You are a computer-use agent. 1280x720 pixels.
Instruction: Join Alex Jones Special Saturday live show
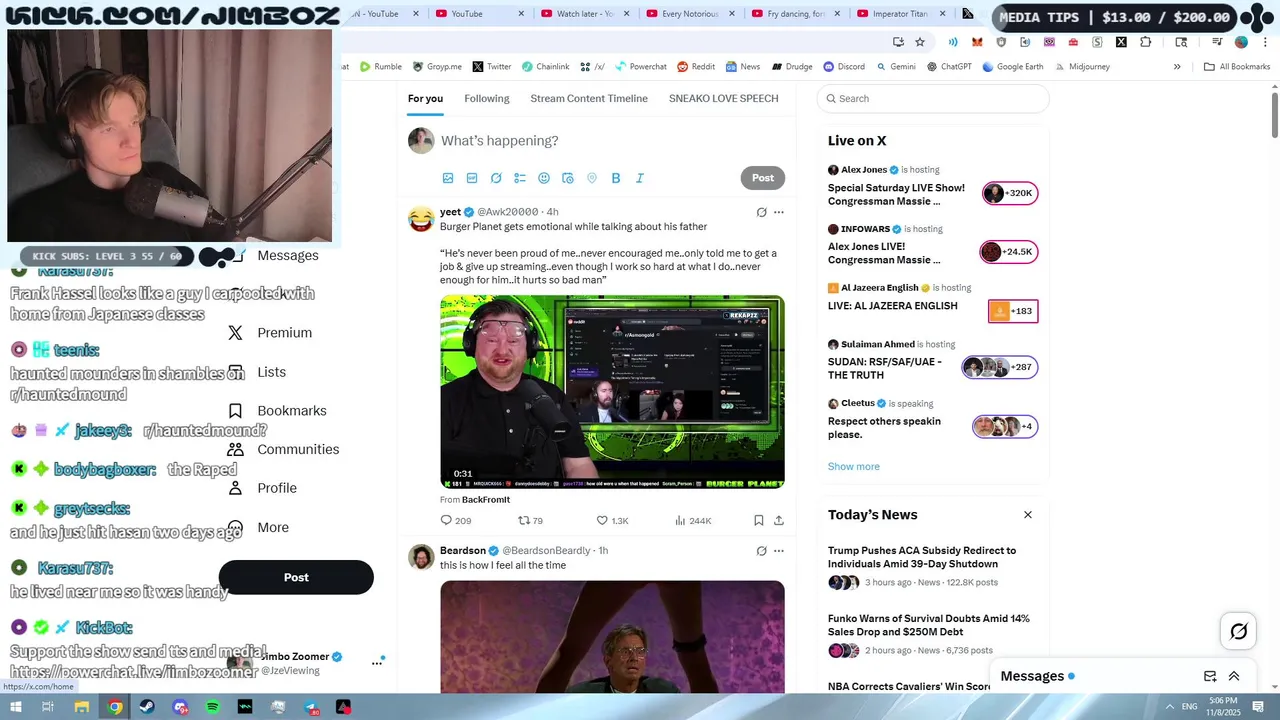click(933, 186)
